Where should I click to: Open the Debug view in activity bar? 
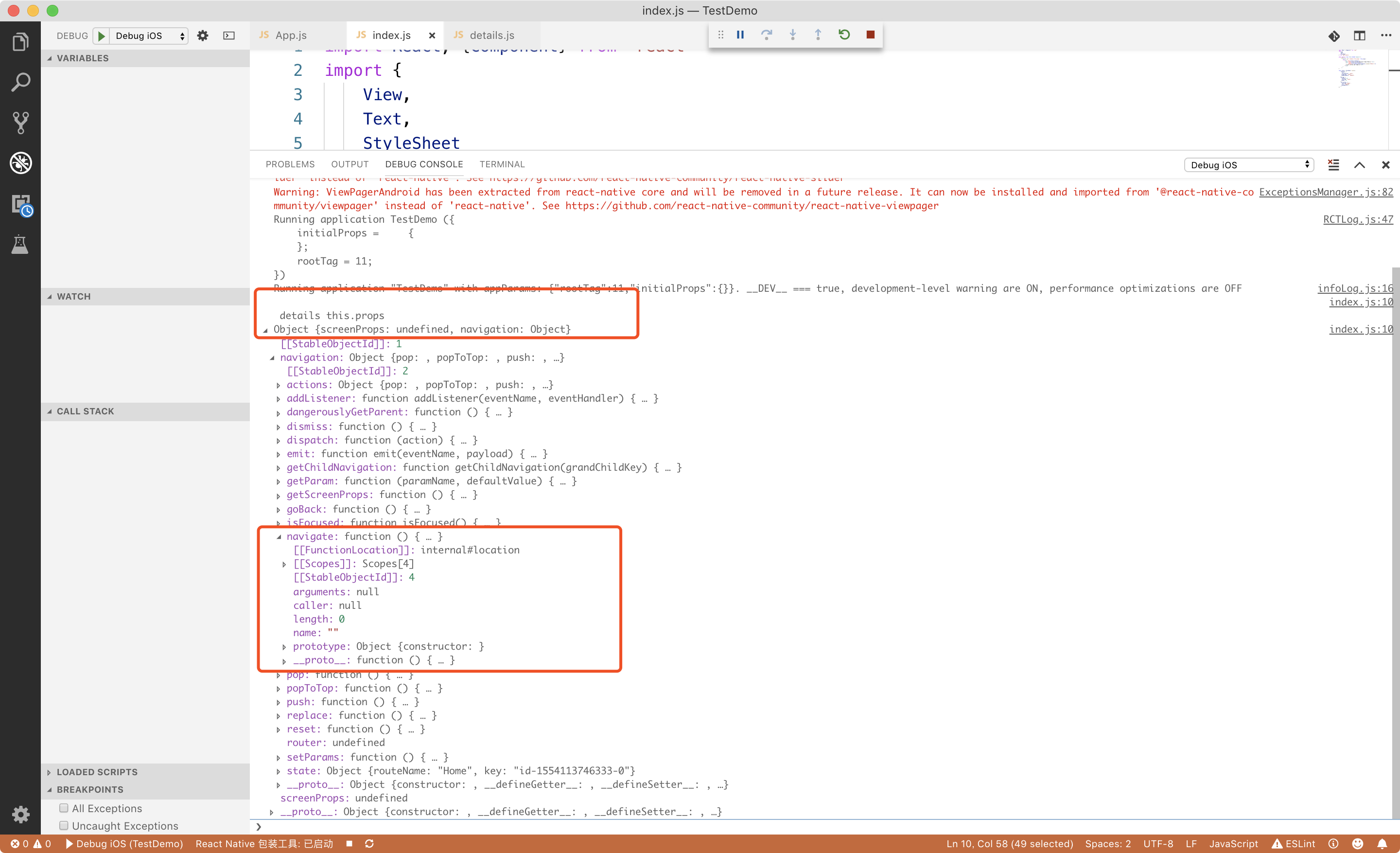pos(20,163)
